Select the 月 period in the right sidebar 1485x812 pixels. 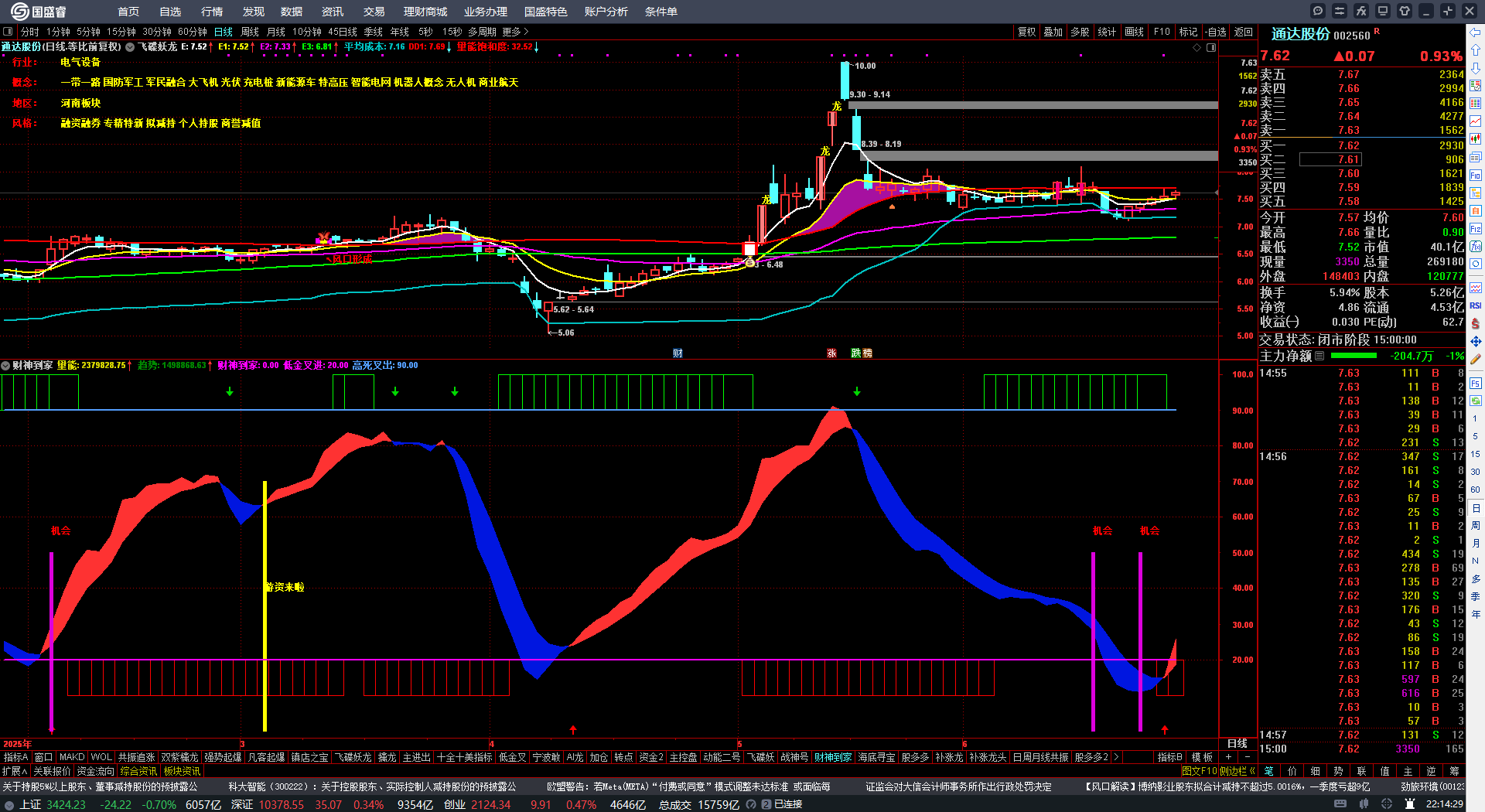(x=1476, y=543)
